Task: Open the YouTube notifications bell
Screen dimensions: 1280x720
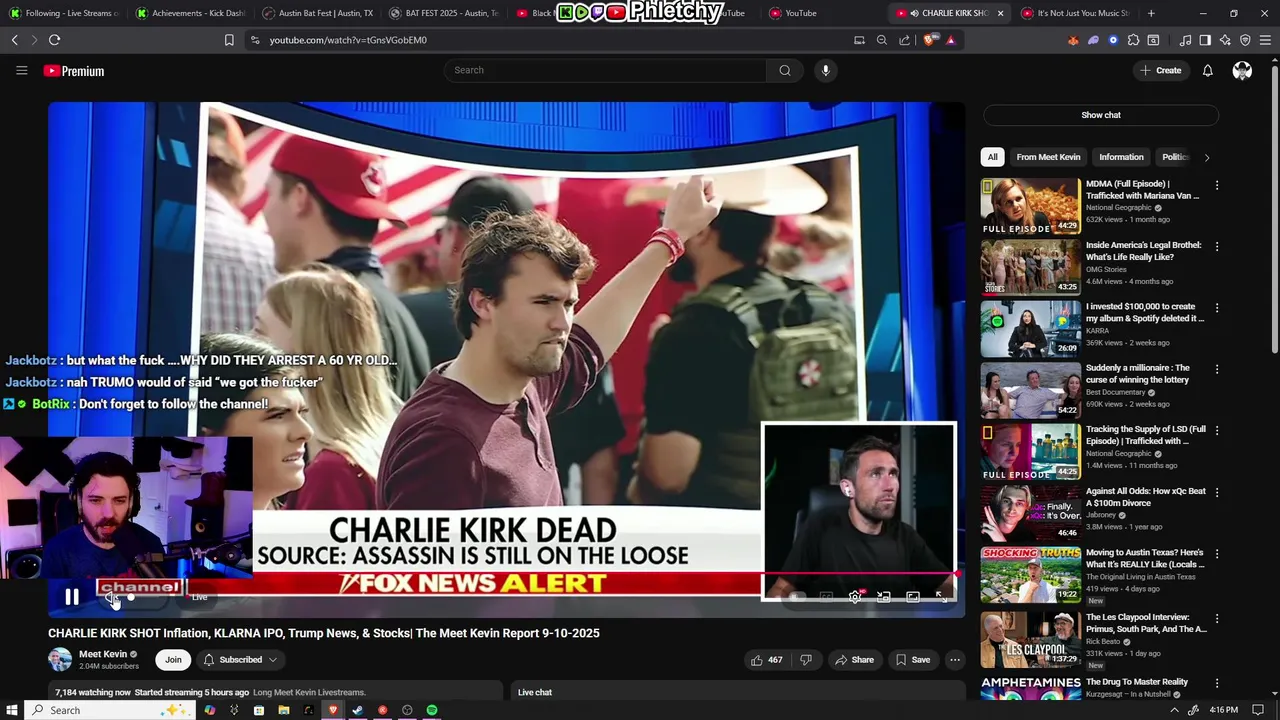Action: (x=1207, y=70)
